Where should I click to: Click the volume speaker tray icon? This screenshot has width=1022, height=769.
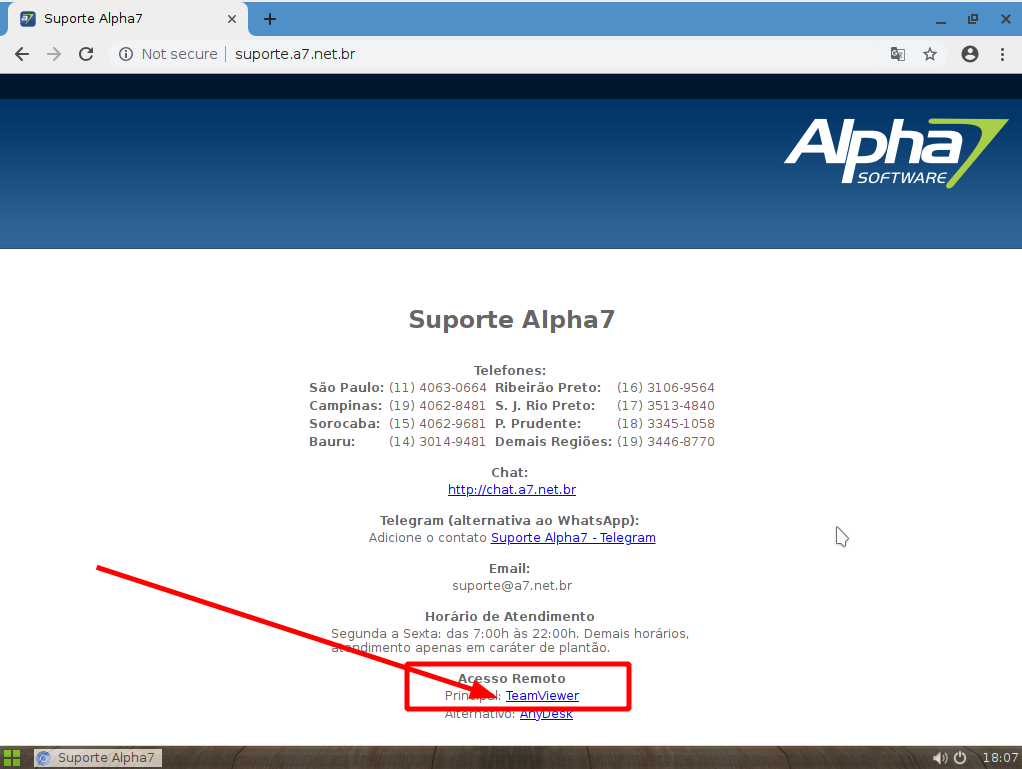939,758
